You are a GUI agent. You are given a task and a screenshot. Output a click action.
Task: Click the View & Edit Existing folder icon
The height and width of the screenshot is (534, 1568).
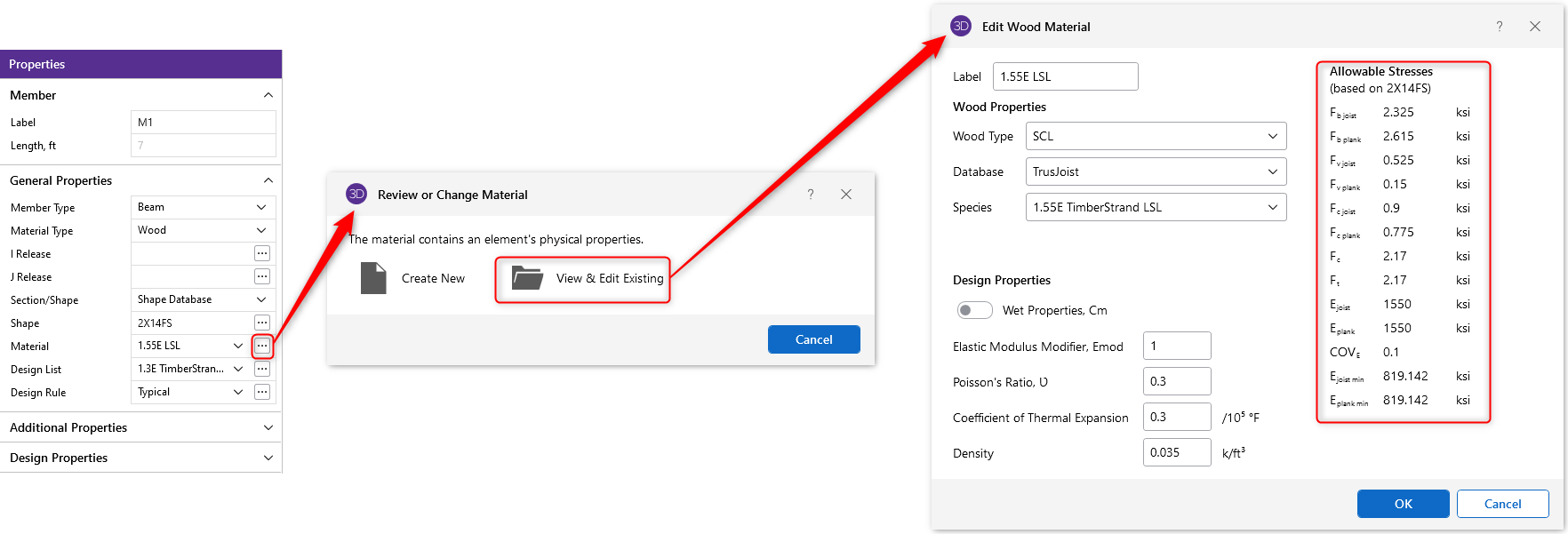pyautogui.click(x=527, y=278)
